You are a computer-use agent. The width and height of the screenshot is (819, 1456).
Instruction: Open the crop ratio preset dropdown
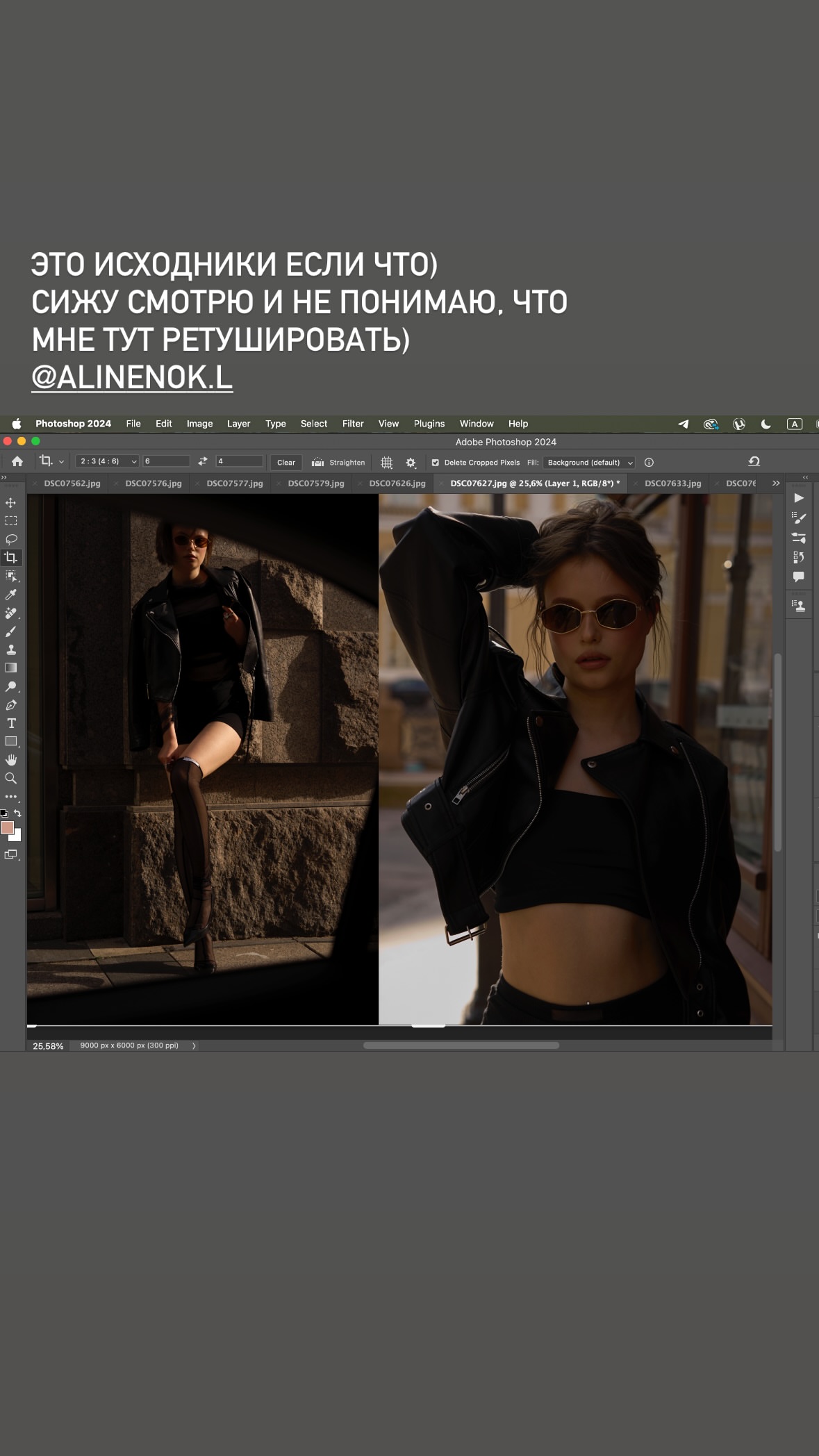pos(107,461)
